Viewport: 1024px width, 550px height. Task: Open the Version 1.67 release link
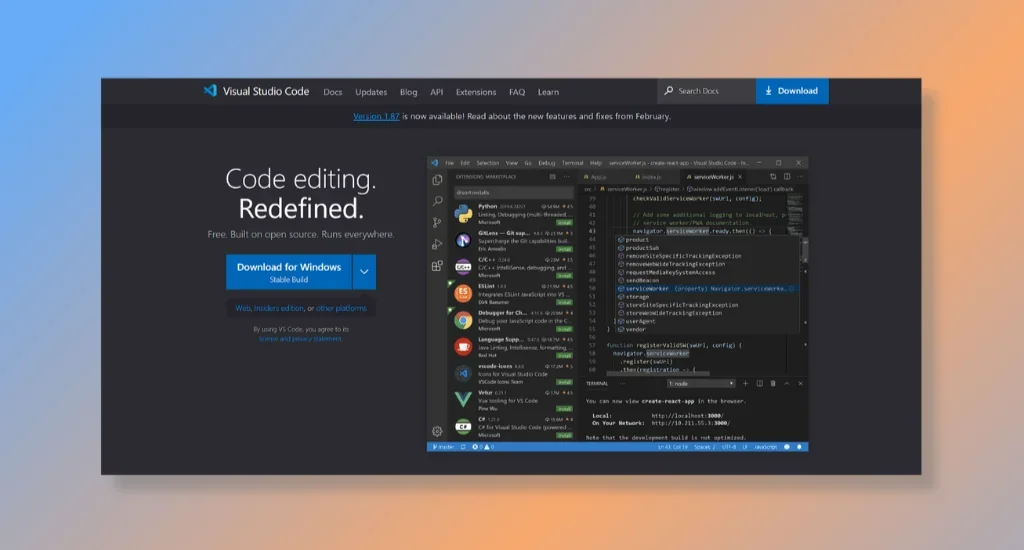click(x=376, y=116)
